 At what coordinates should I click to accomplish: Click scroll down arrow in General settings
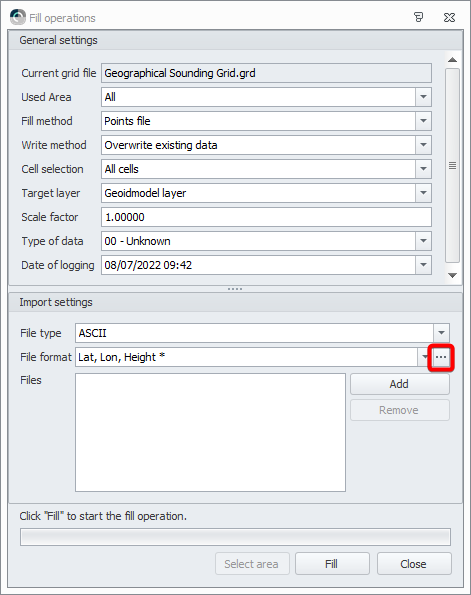(452, 275)
